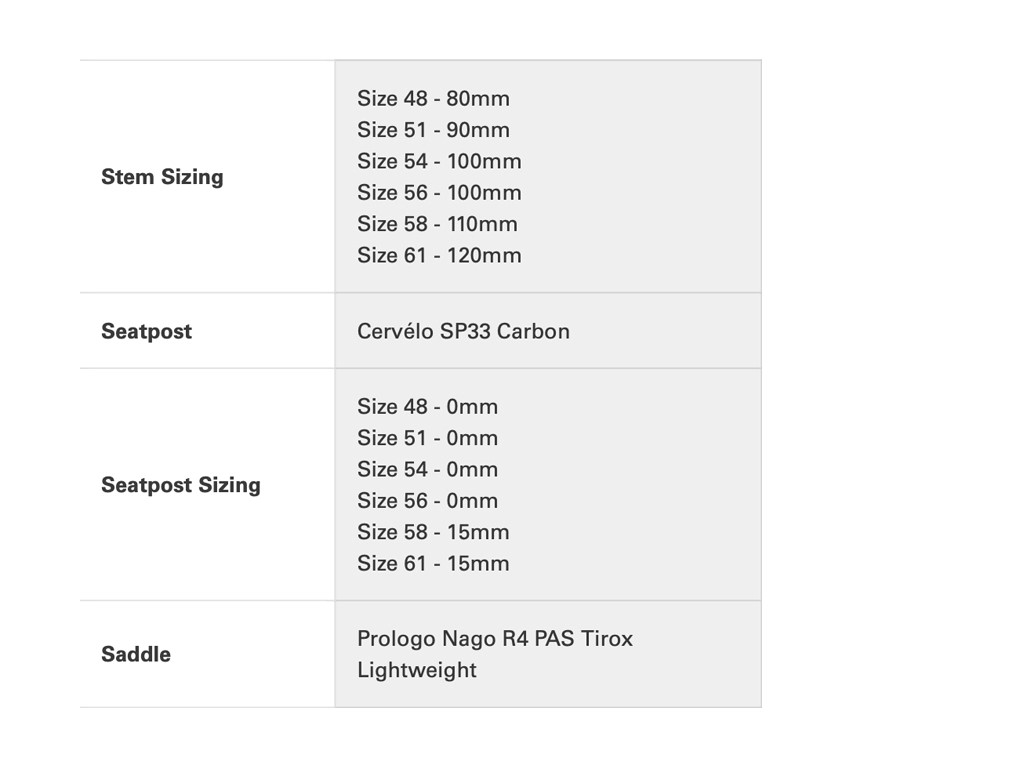Click Size 51 - 90mm stem entry
The width and height of the screenshot is (1024, 768).
[433, 130]
